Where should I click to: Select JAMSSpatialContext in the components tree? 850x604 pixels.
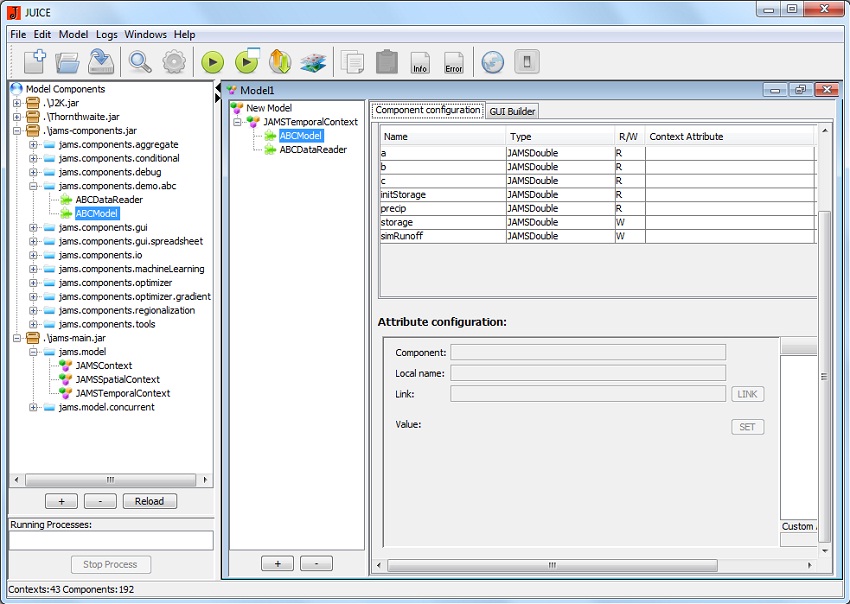click(x=117, y=380)
